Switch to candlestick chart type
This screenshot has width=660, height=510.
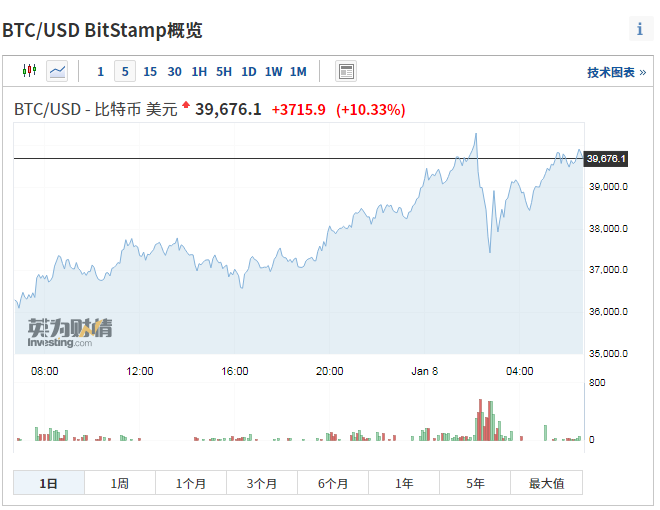tap(28, 71)
